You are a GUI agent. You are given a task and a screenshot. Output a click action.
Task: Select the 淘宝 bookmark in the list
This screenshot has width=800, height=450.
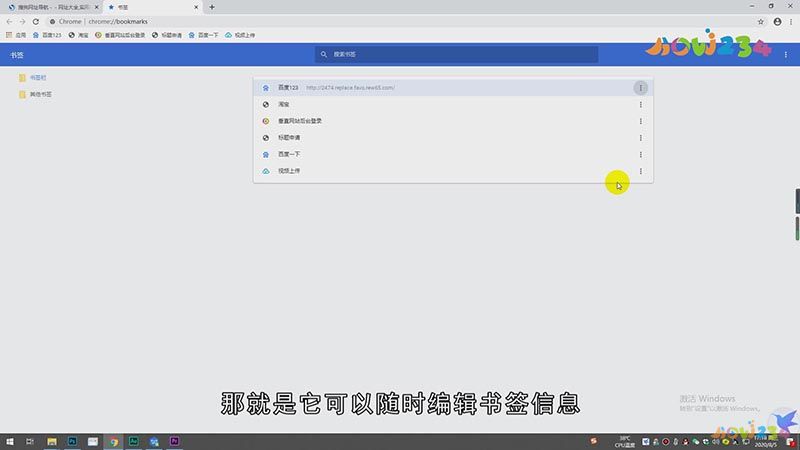tap(453, 105)
